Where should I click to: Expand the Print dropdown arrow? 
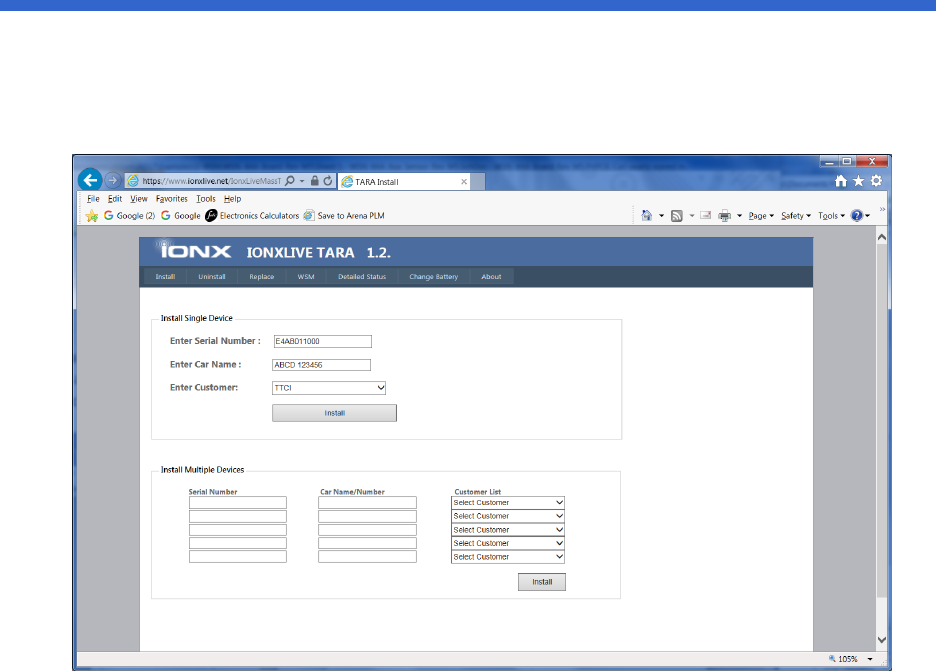[x=739, y=216]
